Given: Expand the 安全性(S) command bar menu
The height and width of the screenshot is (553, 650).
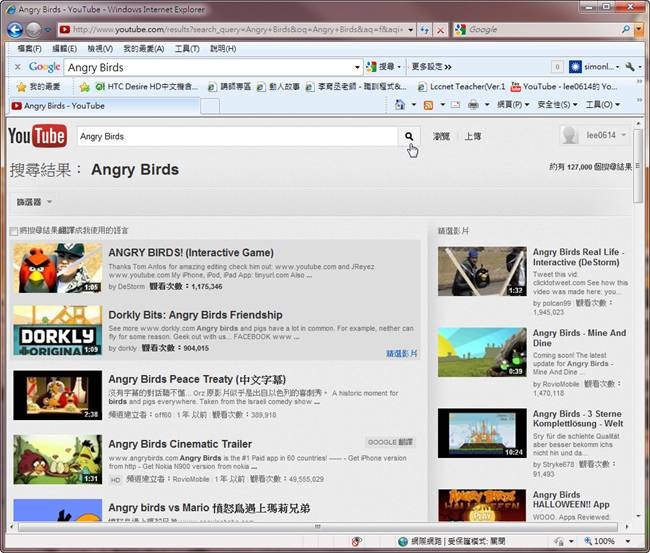Looking at the screenshot, I should tap(557, 105).
